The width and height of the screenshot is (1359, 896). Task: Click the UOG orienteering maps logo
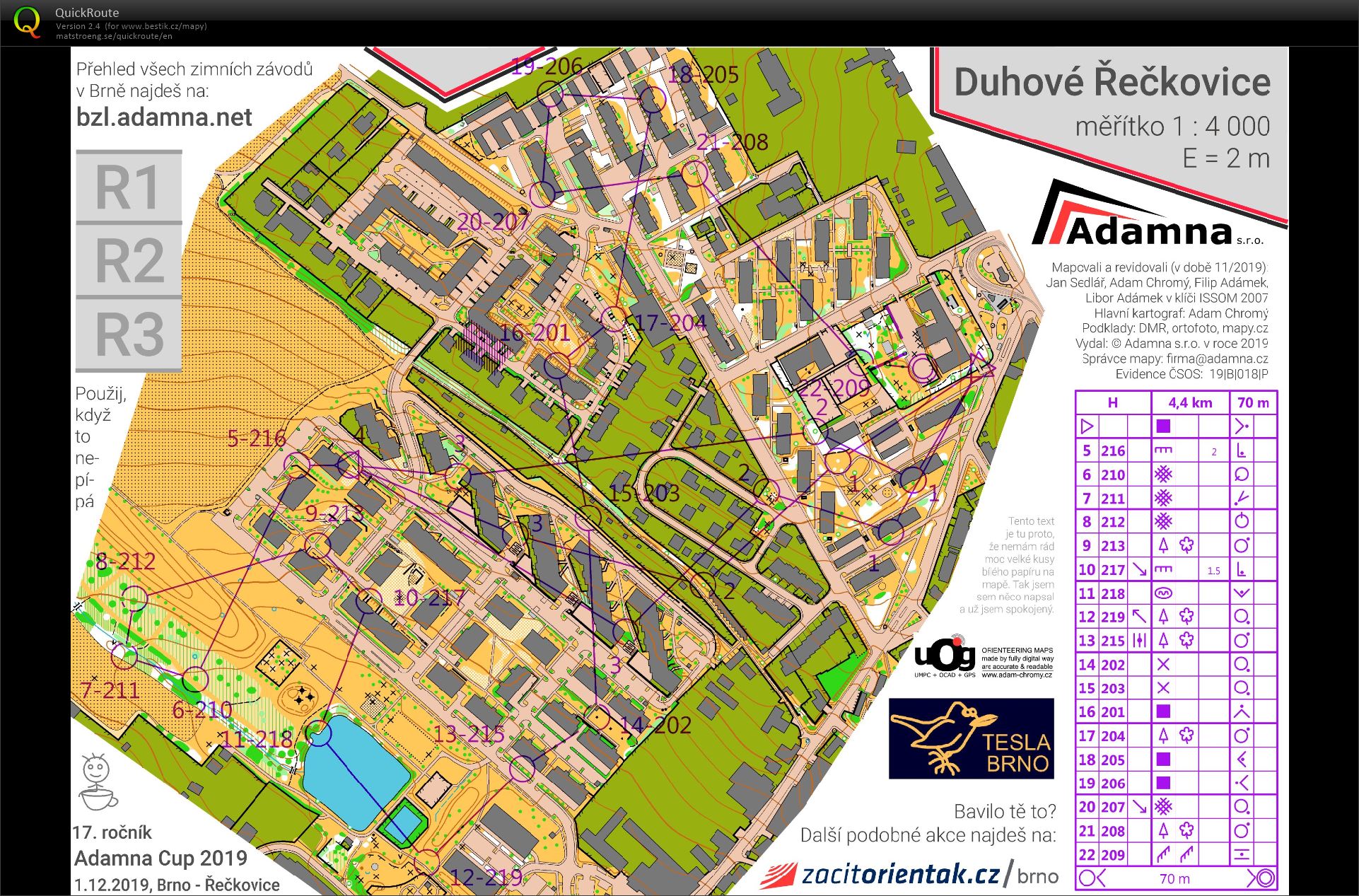[984, 657]
